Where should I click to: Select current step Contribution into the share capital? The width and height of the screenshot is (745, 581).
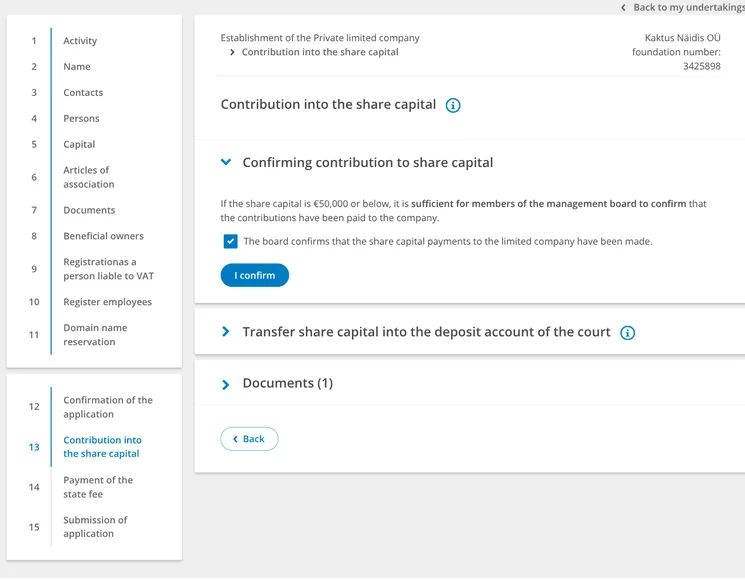[102, 447]
